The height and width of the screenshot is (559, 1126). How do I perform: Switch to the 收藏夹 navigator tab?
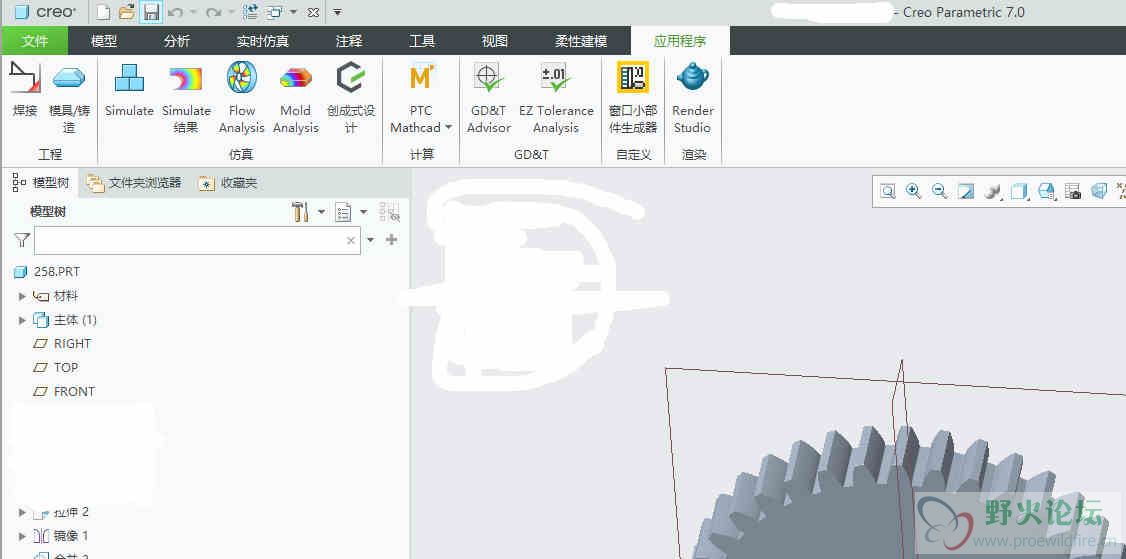pyautogui.click(x=228, y=183)
